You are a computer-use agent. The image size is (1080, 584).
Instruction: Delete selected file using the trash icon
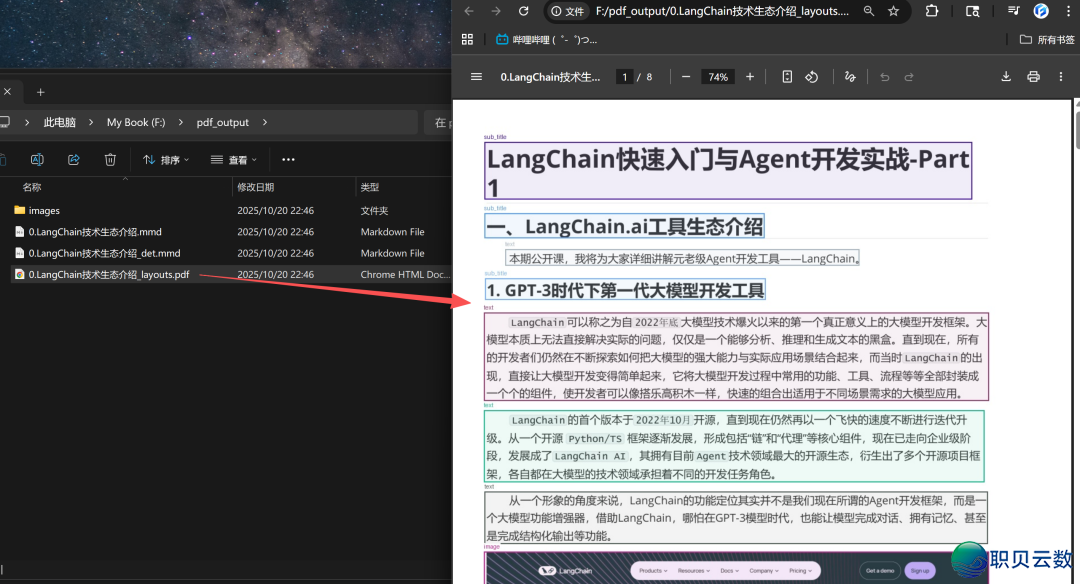point(110,159)
